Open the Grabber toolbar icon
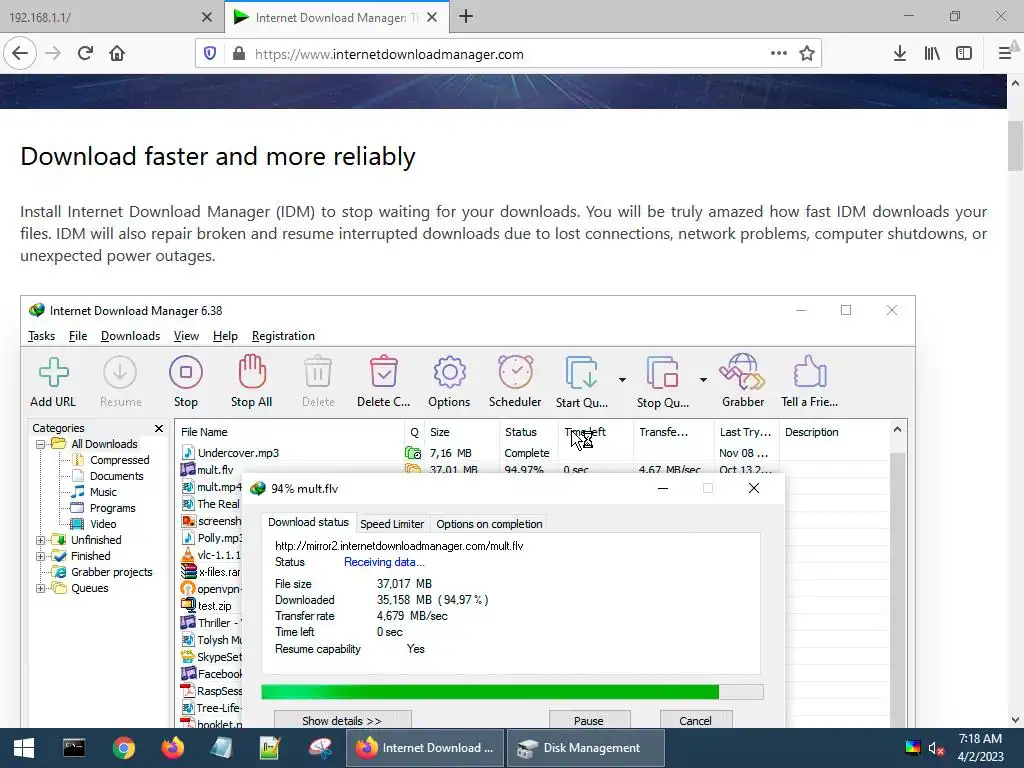The height and width of the screenshot is (768, 1024). point(743,372)
